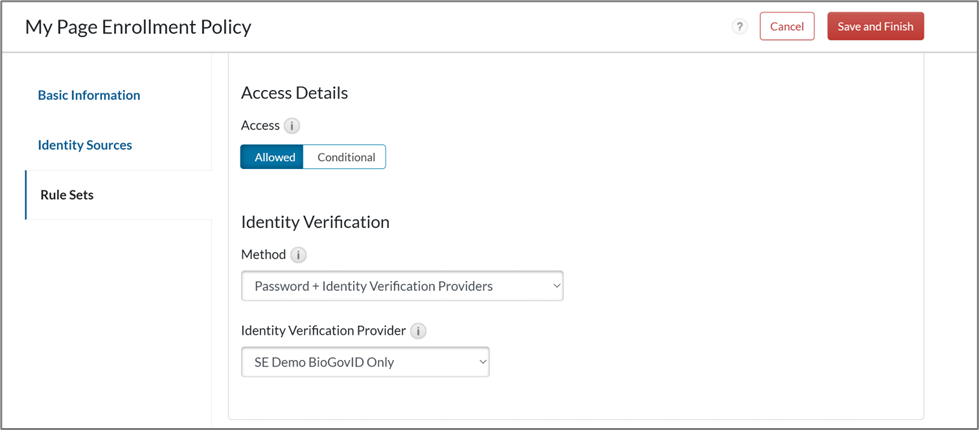Open help via the question mark icon

(x=740, y=27)
